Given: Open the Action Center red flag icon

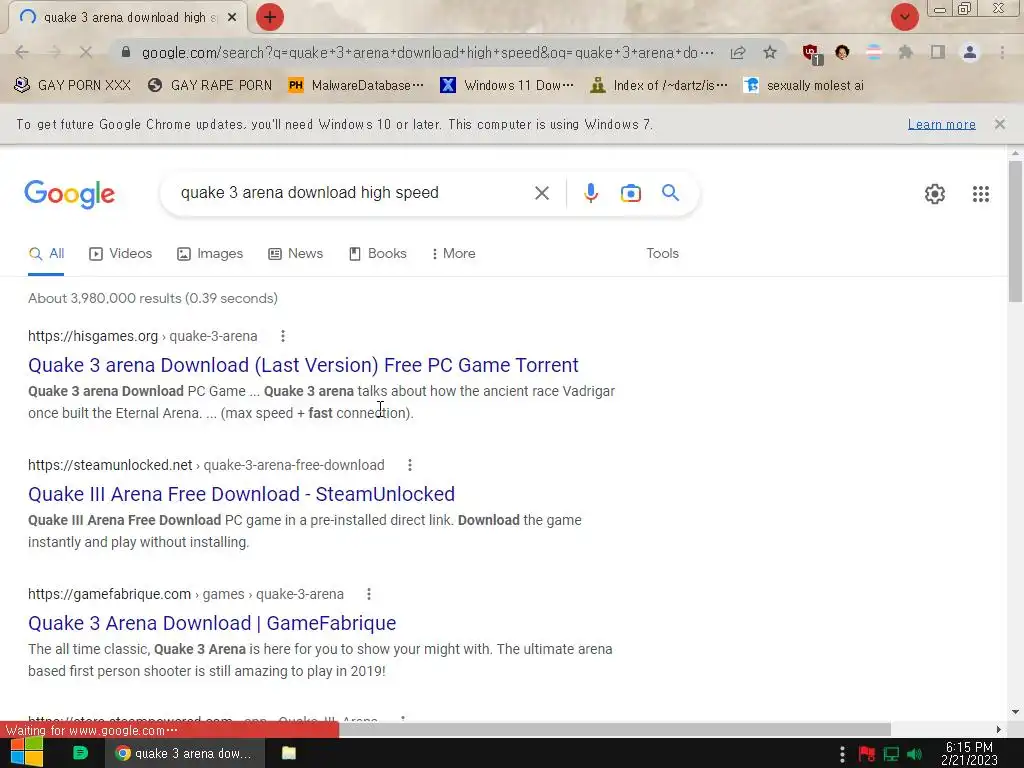Looking at the screenshot, I should [x=867, y=754].
